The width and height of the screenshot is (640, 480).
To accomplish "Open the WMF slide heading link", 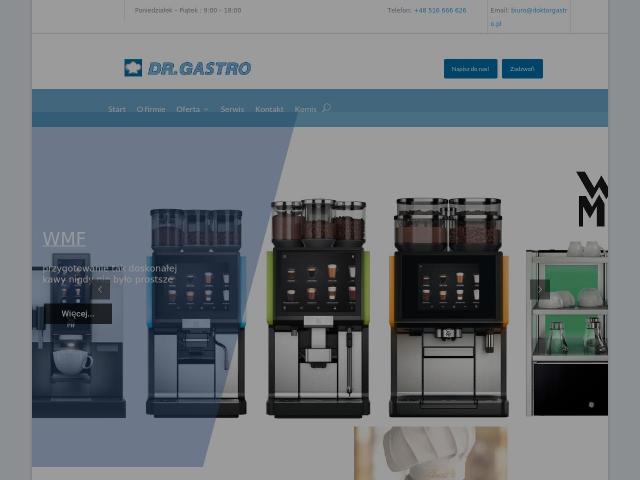I will (64, 239).
